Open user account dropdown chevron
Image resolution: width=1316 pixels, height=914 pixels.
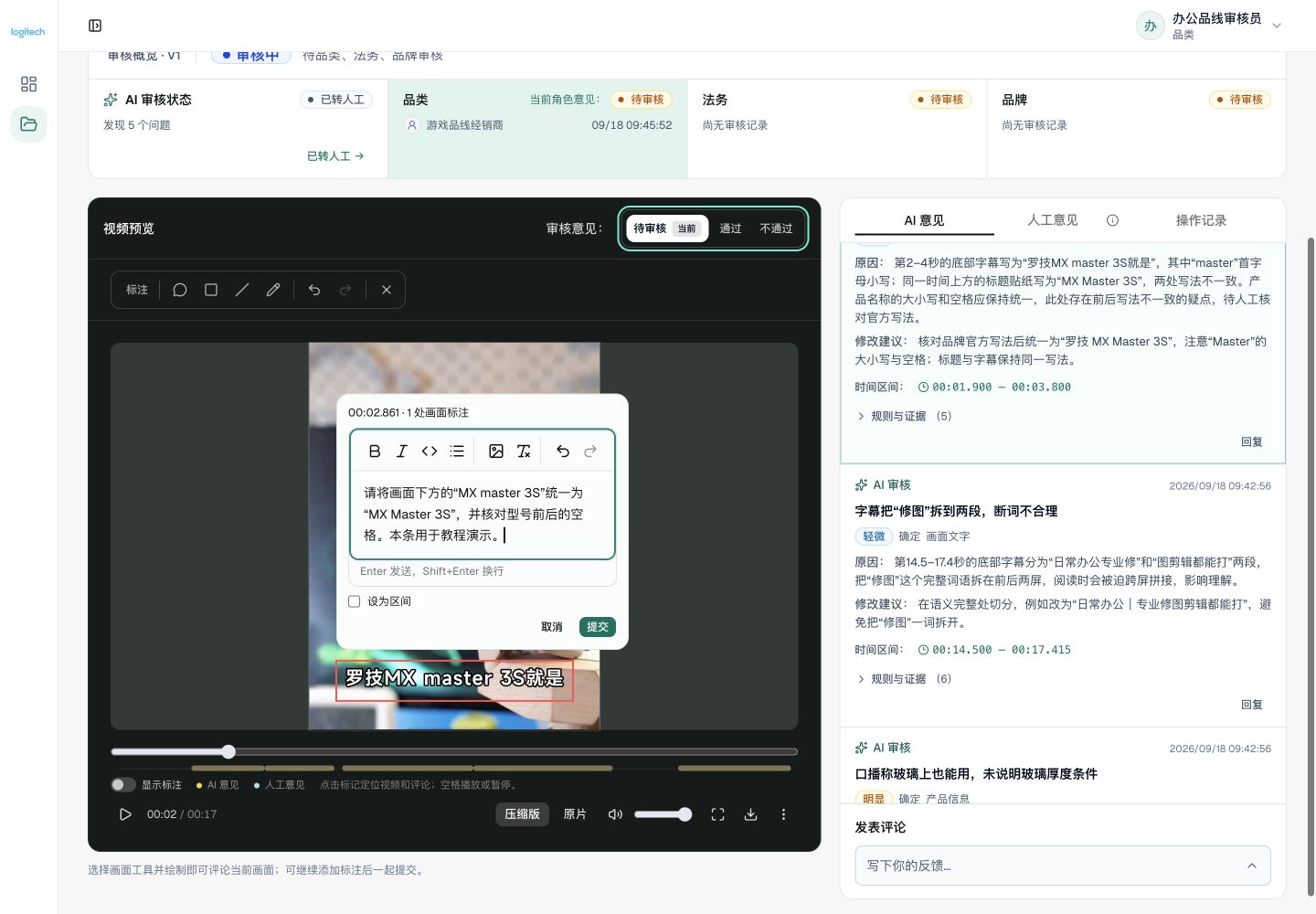(1277, 26)
